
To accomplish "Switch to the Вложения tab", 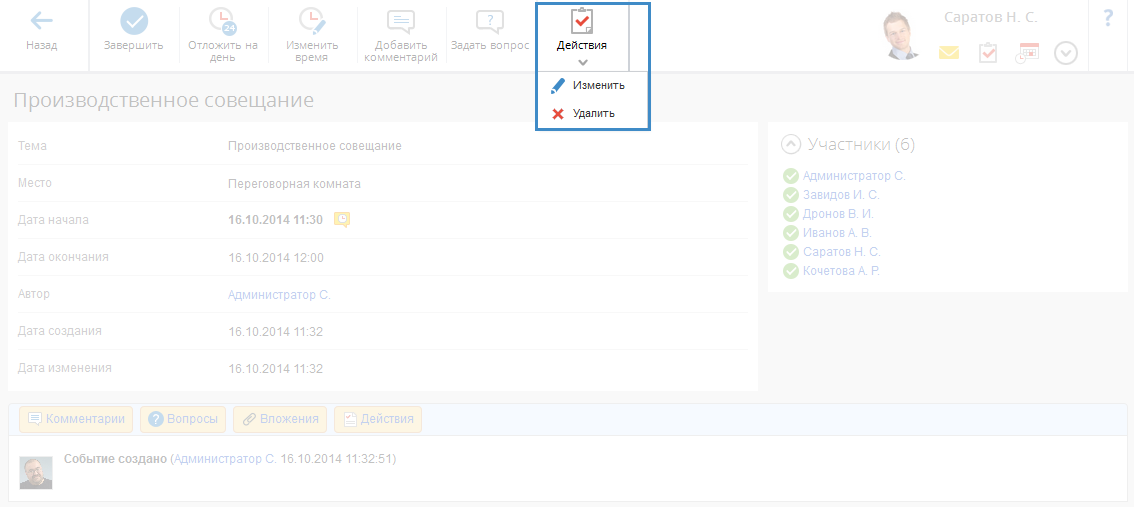I will click(280, 419).
